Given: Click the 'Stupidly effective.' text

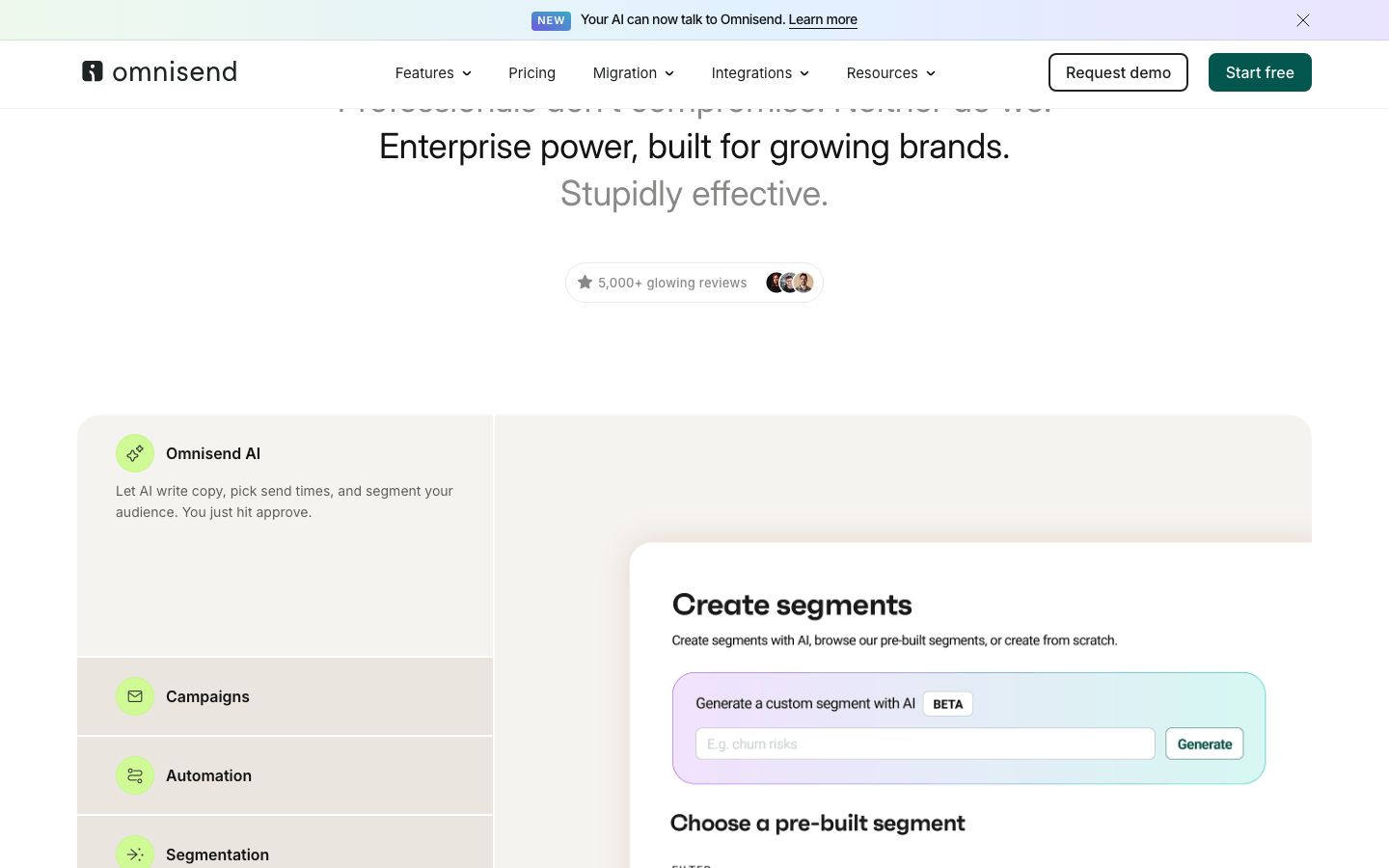Looking at the screenshot, I should coord(694,194).
